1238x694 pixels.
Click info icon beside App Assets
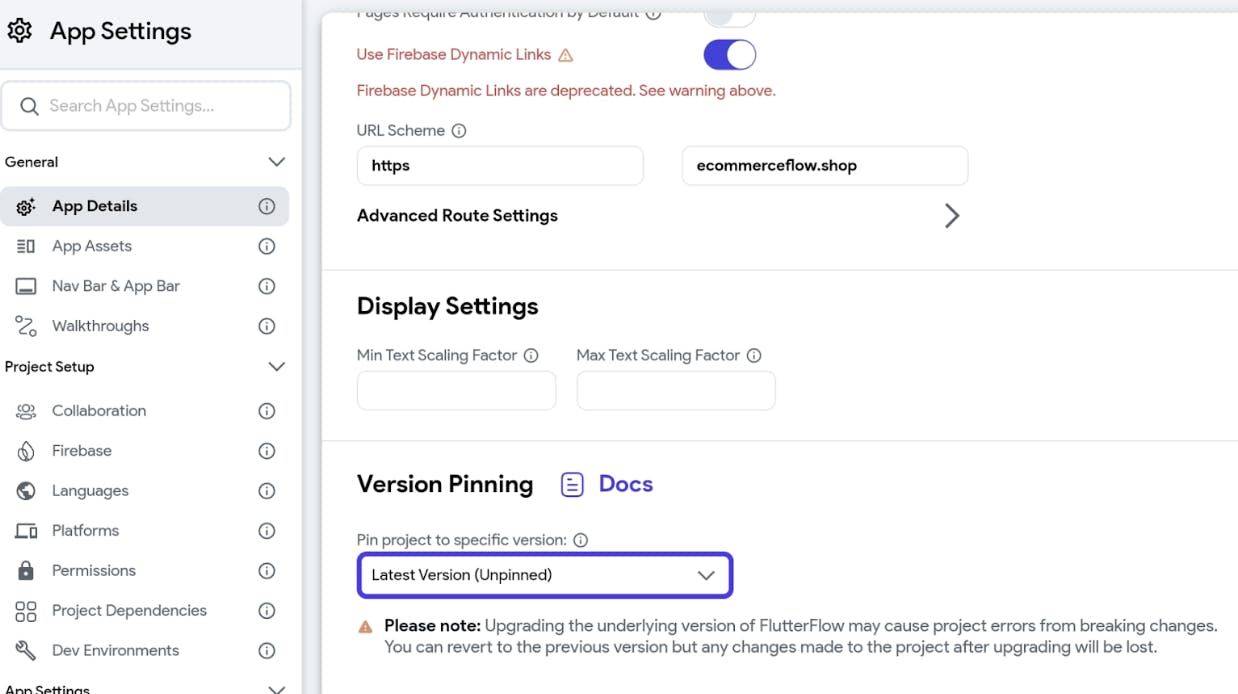(267, 246)
